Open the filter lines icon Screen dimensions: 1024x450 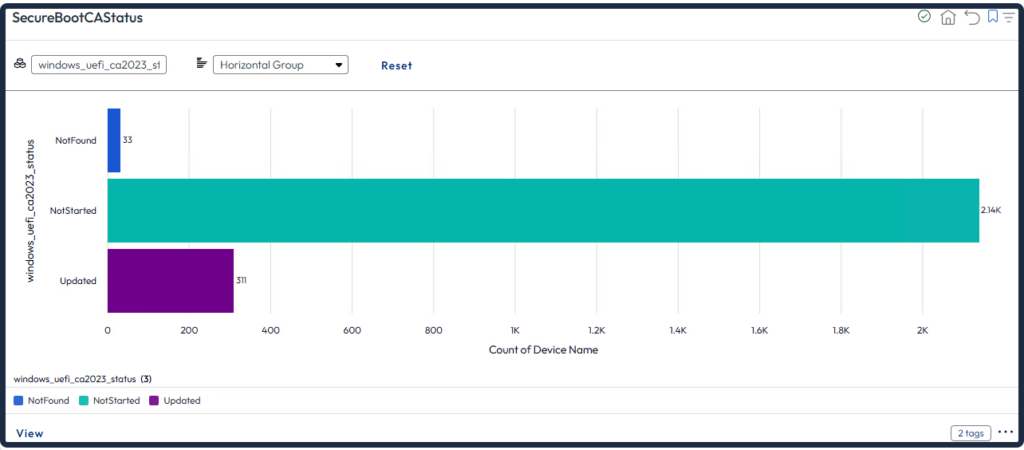click(1007, 17)
